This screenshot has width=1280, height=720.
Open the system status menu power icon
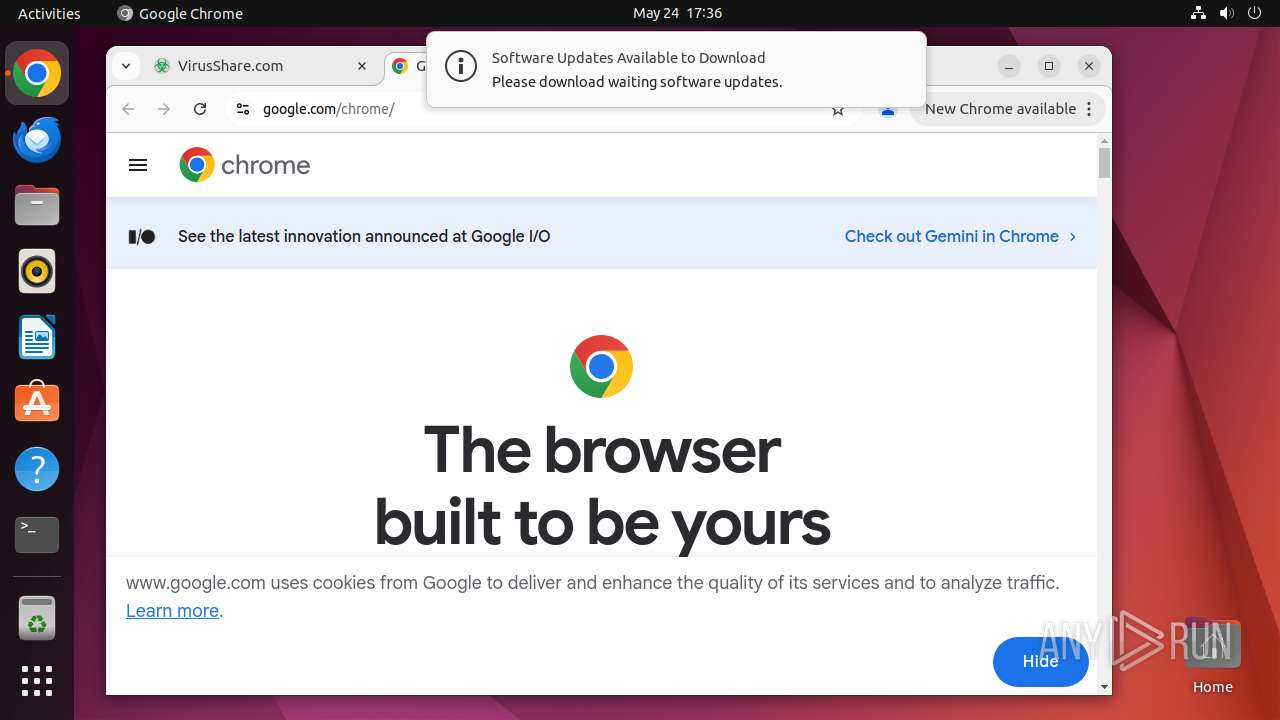click(1255, 13)
